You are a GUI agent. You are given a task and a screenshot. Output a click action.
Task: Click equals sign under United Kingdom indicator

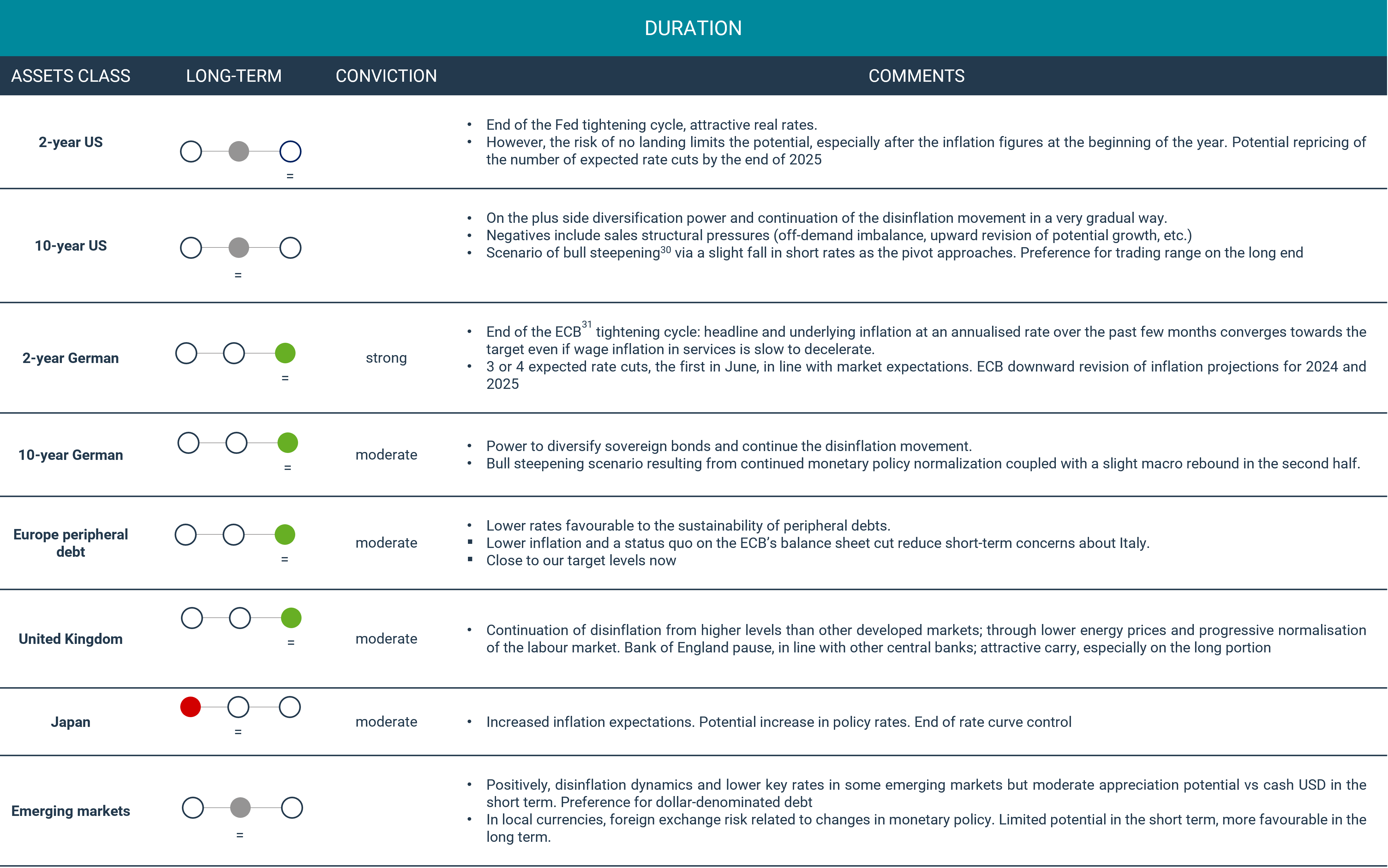[291, 643]
